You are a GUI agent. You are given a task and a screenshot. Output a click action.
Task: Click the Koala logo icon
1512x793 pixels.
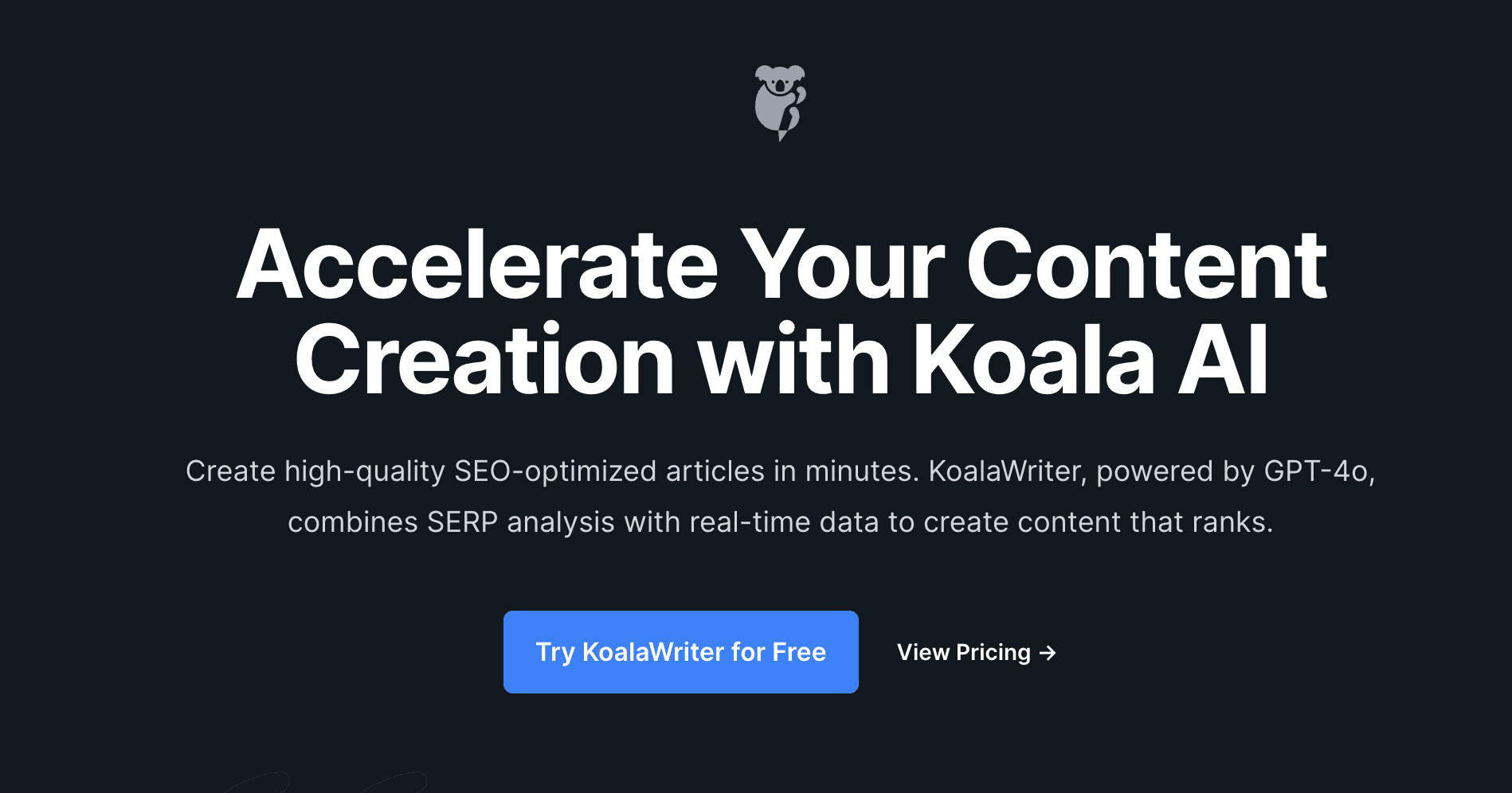[780, 103]
